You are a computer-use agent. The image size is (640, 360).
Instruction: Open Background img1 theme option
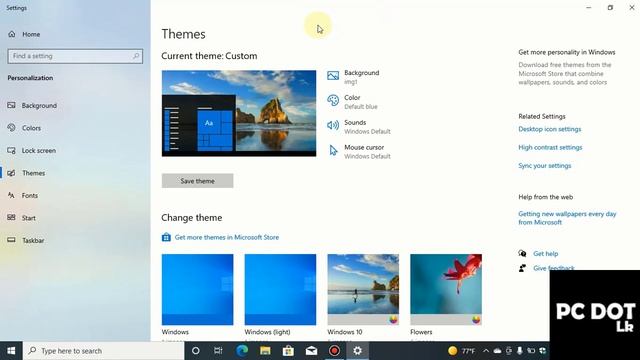coord(353,77)
